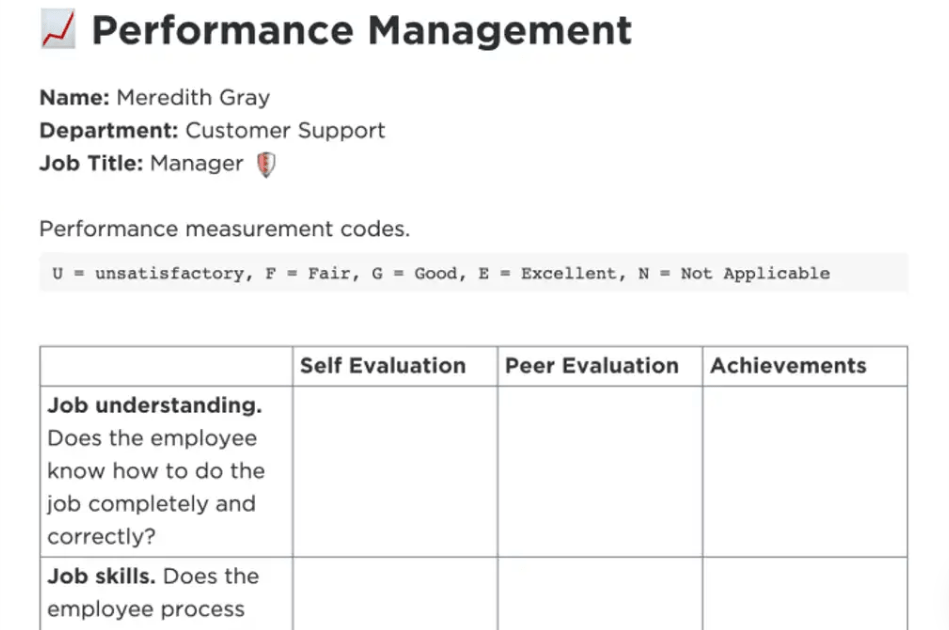Click the name Meredith Gray
The height and width of the screenshot is (630, 949).
point(193,97)
